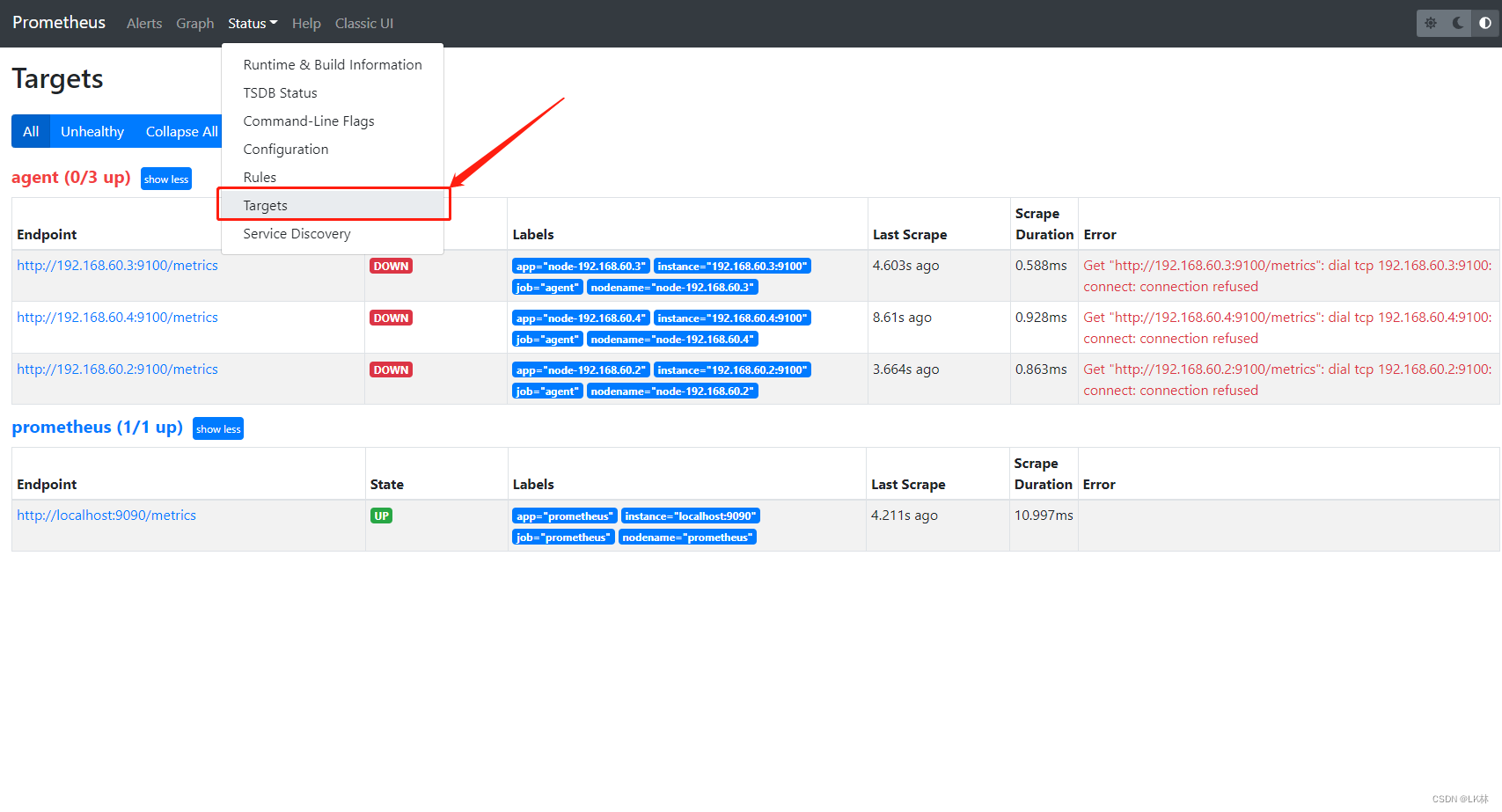The height and width of the screenshot is (812, 1502).
Task: Open the prometheus (1/1 up) heading link
Action: (x=98, y=428)
